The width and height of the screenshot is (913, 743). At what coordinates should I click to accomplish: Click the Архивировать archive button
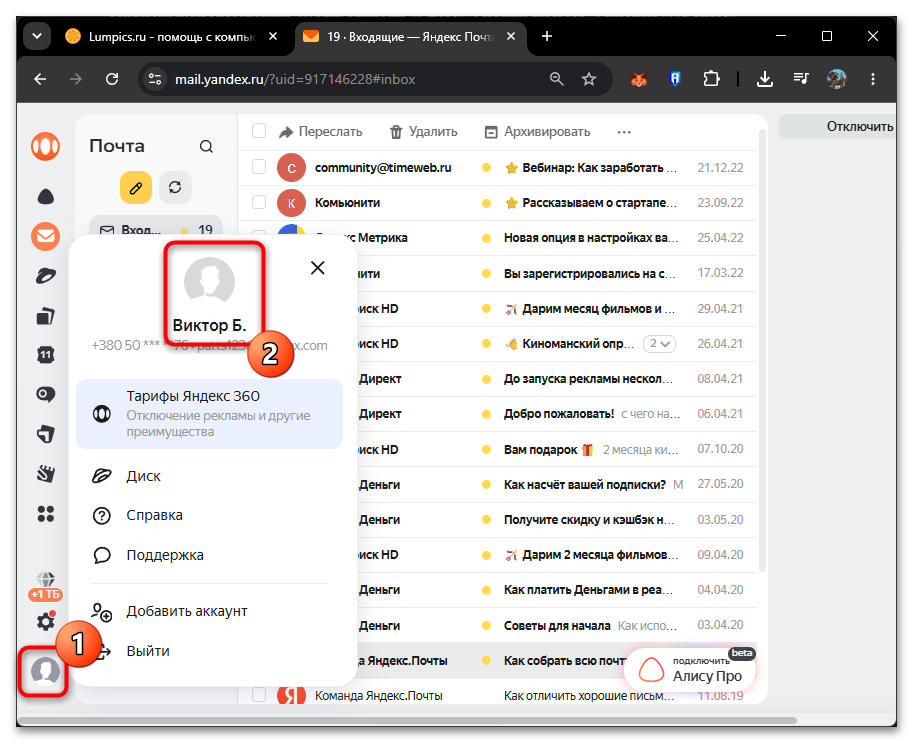click(x=537, y=132)
